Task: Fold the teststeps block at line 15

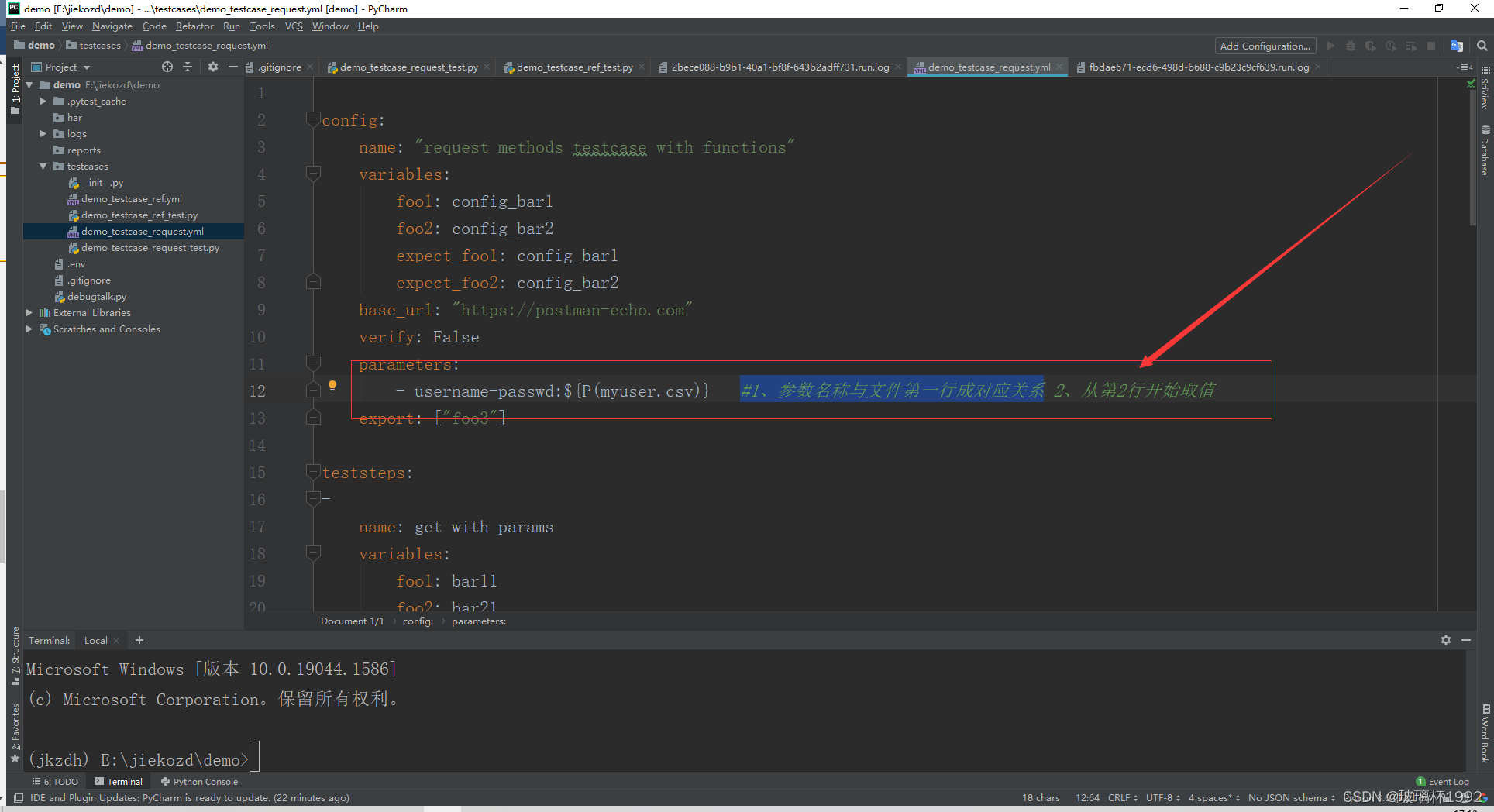Action: (x=313, y=472)
